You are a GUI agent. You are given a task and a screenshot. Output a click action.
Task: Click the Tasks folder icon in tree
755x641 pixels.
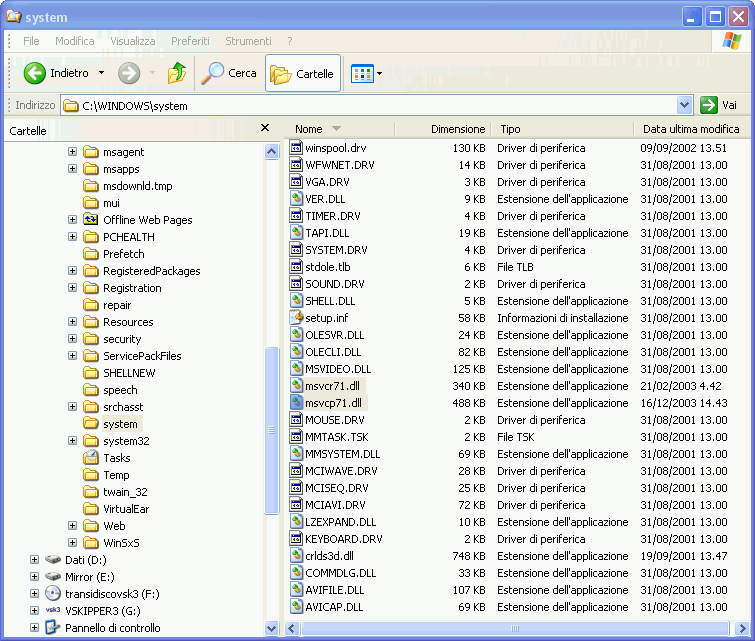point(91,458)
